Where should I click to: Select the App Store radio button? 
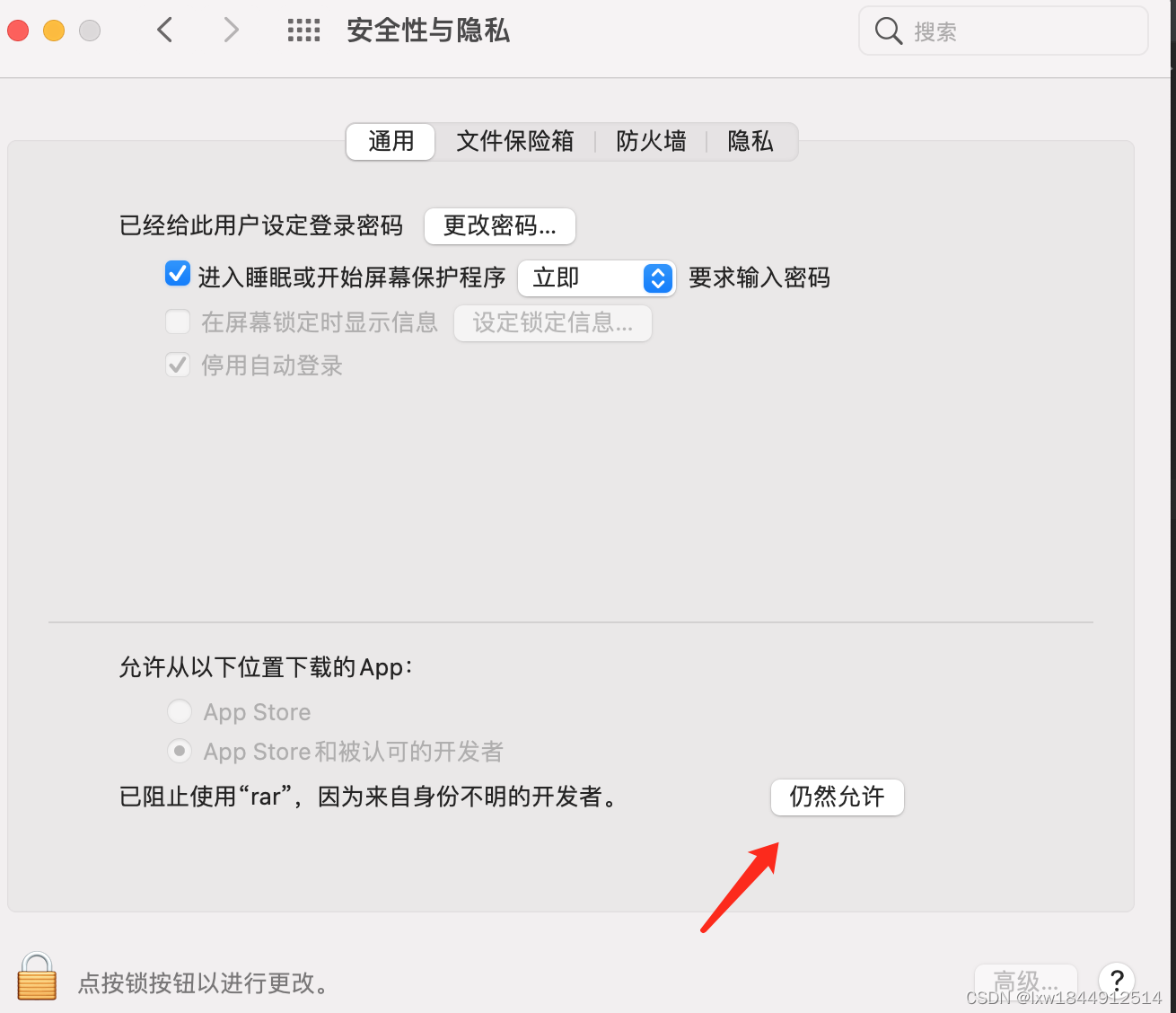pyautogui.click(x=180, y=711)
